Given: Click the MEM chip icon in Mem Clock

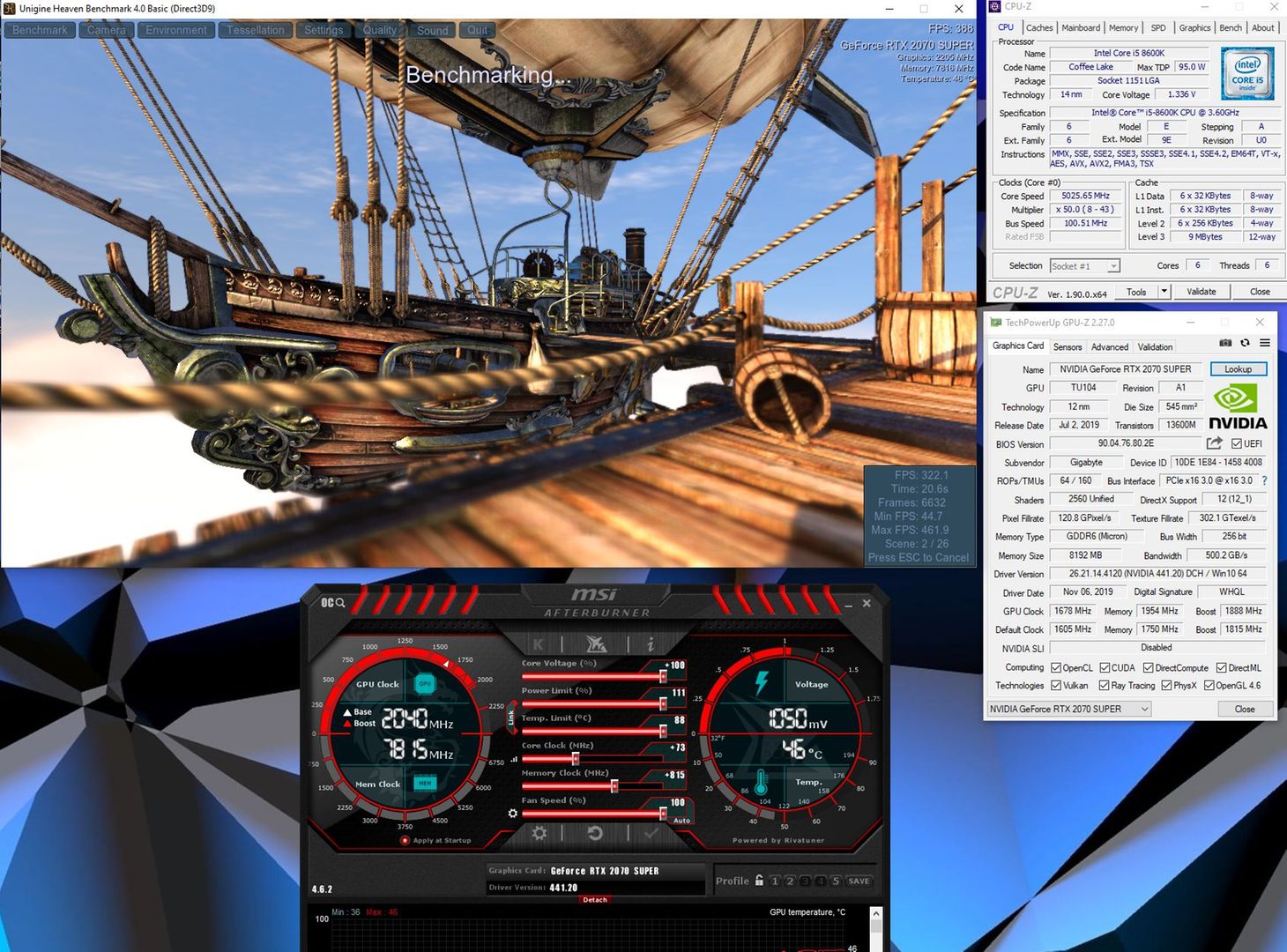Looking at the screenshot, I should click(x=425, y=783).
